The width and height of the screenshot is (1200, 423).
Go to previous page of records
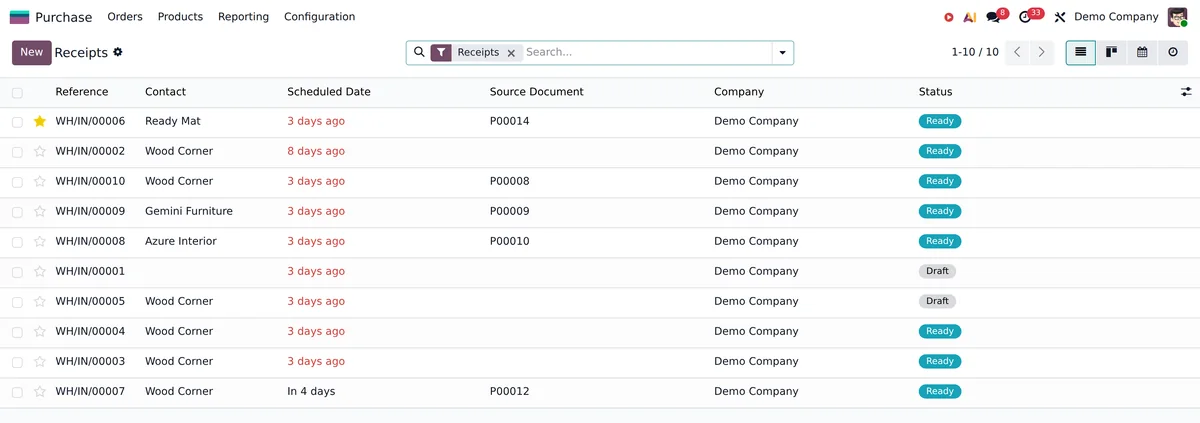click(x=1017, y=52)
